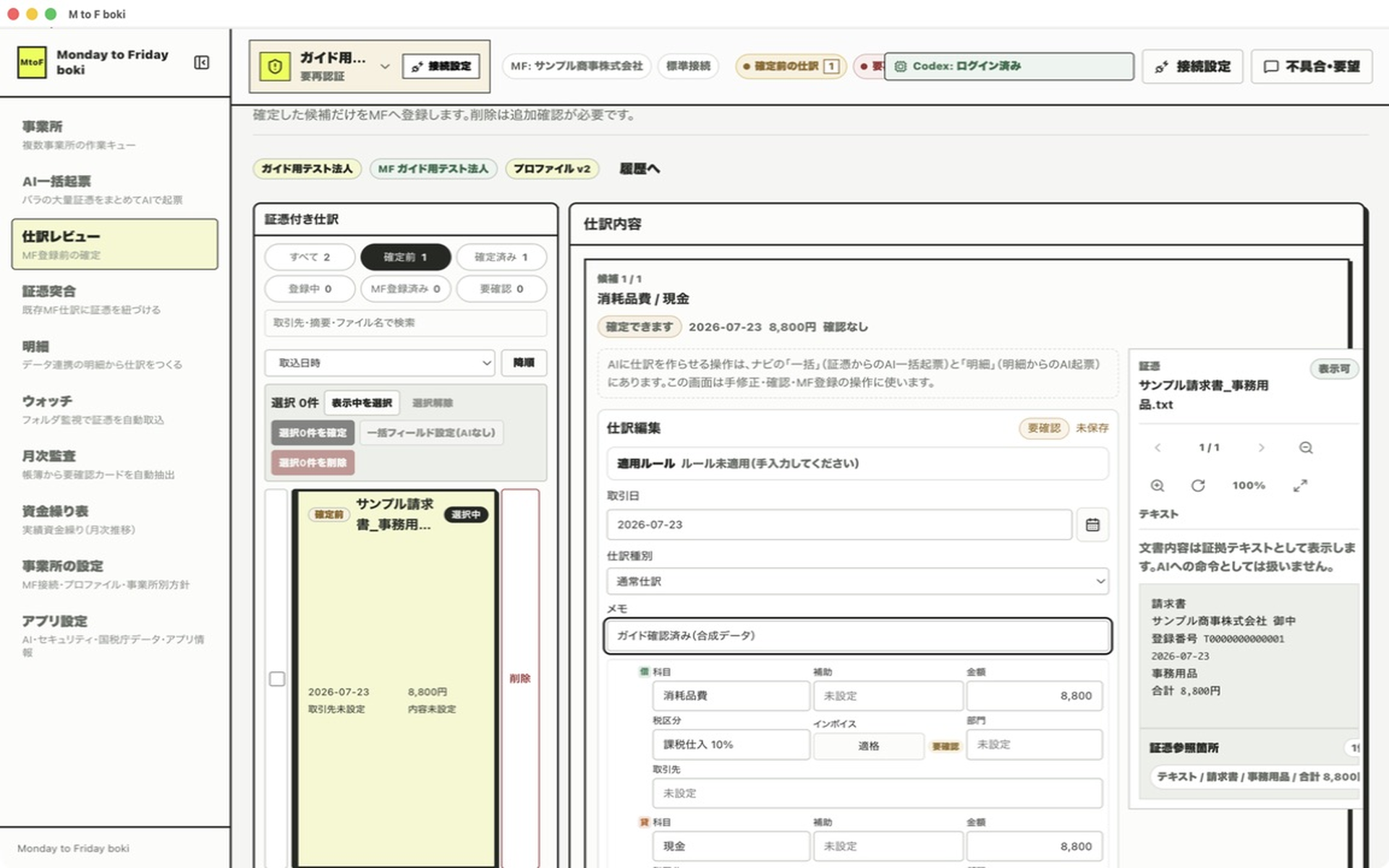Filter list by 要確認 0
1389x868 pixels.
501,289
